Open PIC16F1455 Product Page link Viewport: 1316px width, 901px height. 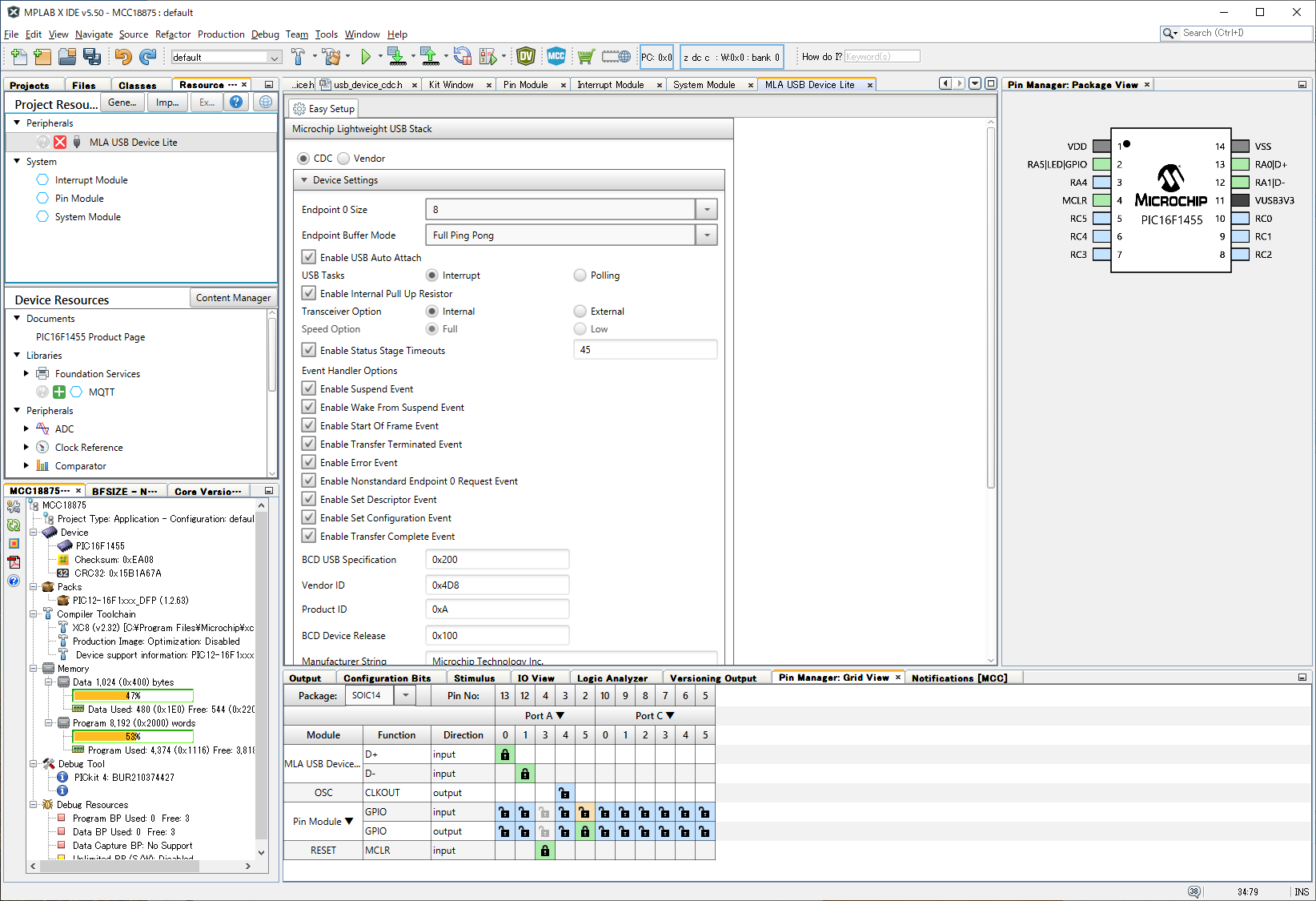90,337
